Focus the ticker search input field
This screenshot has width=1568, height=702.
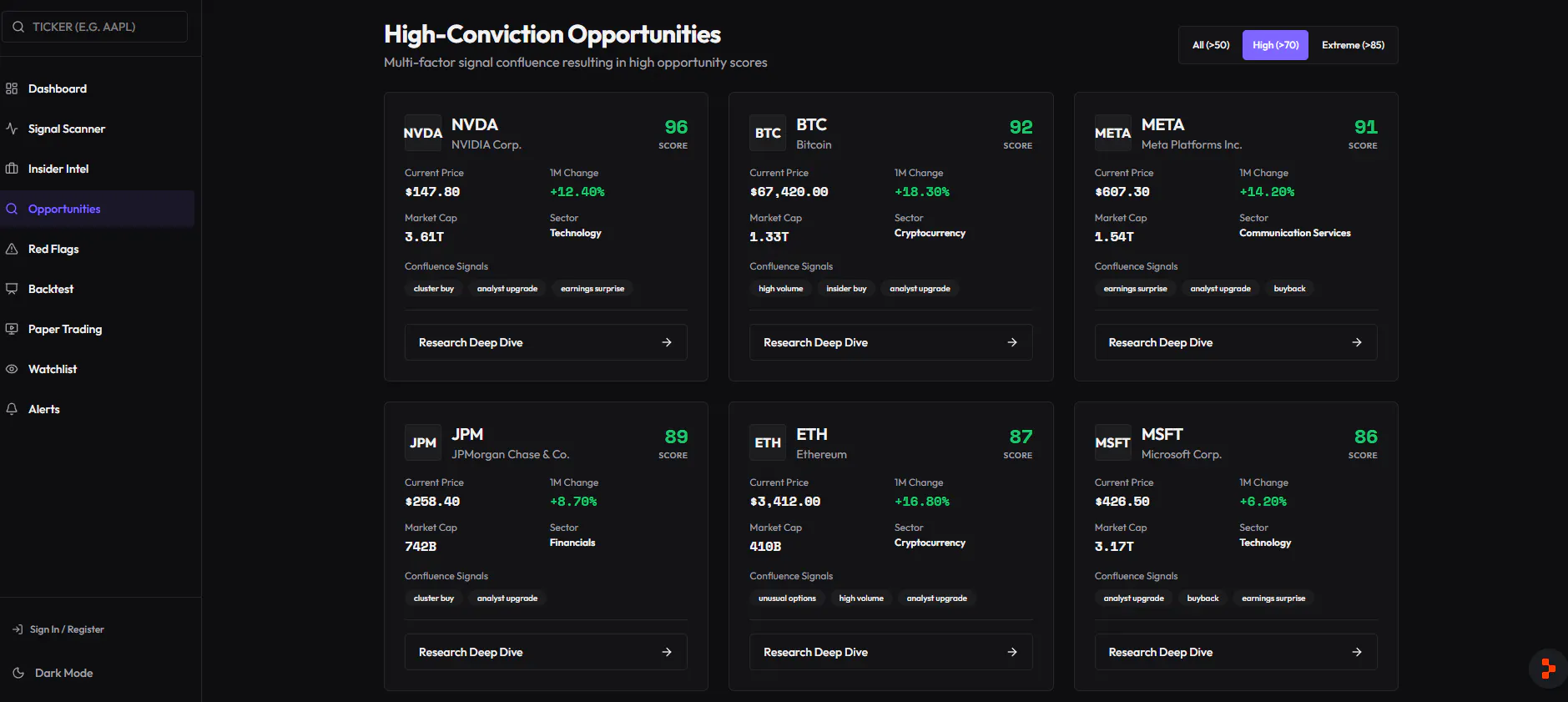94,27
